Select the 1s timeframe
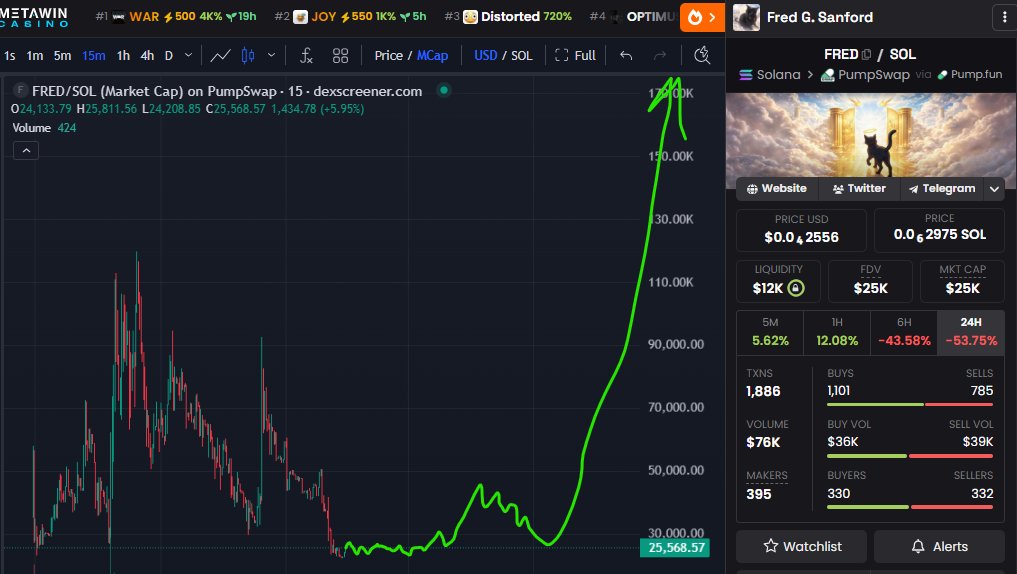The width and height of the screenshot is (1017, 574). click(x=10, y=56)
